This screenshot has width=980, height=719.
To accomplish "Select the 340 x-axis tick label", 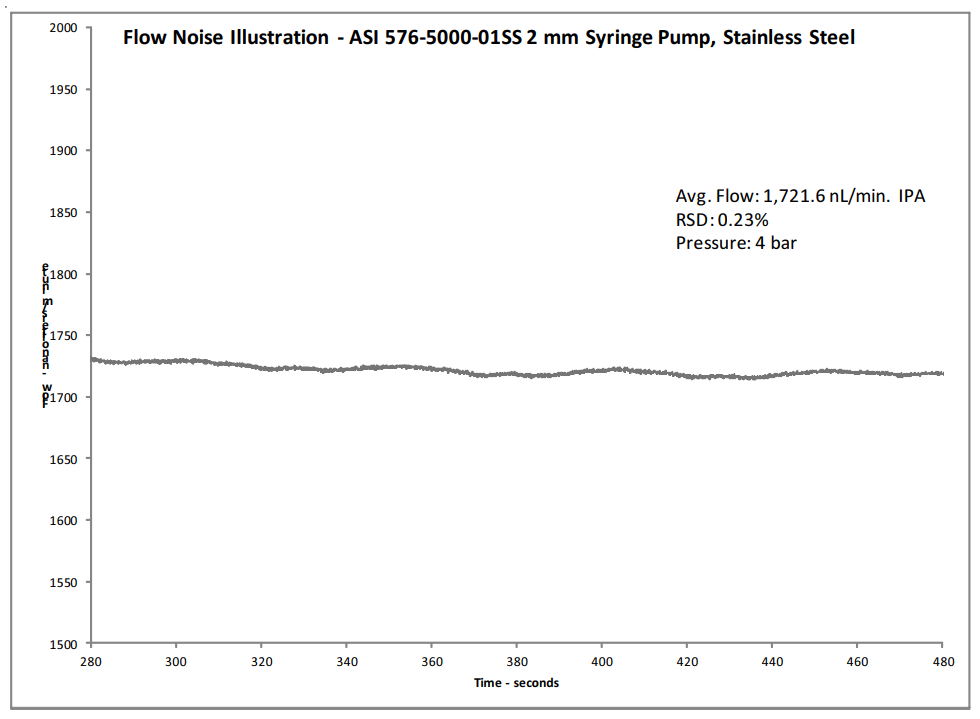I will coord(346,661).
